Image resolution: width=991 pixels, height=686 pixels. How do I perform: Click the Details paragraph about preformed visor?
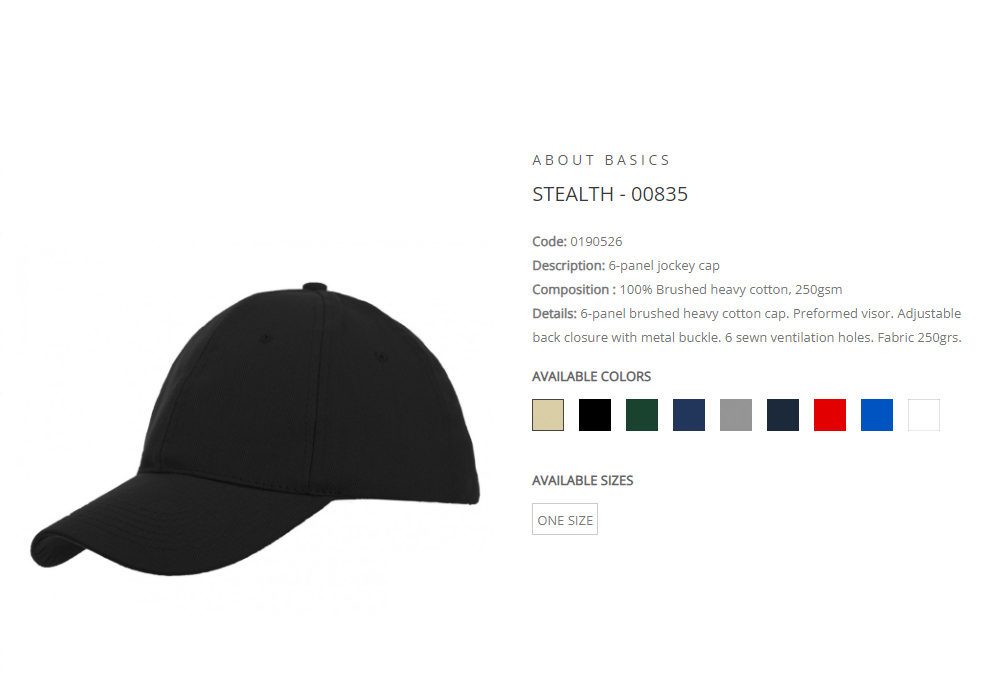point(747,326)
